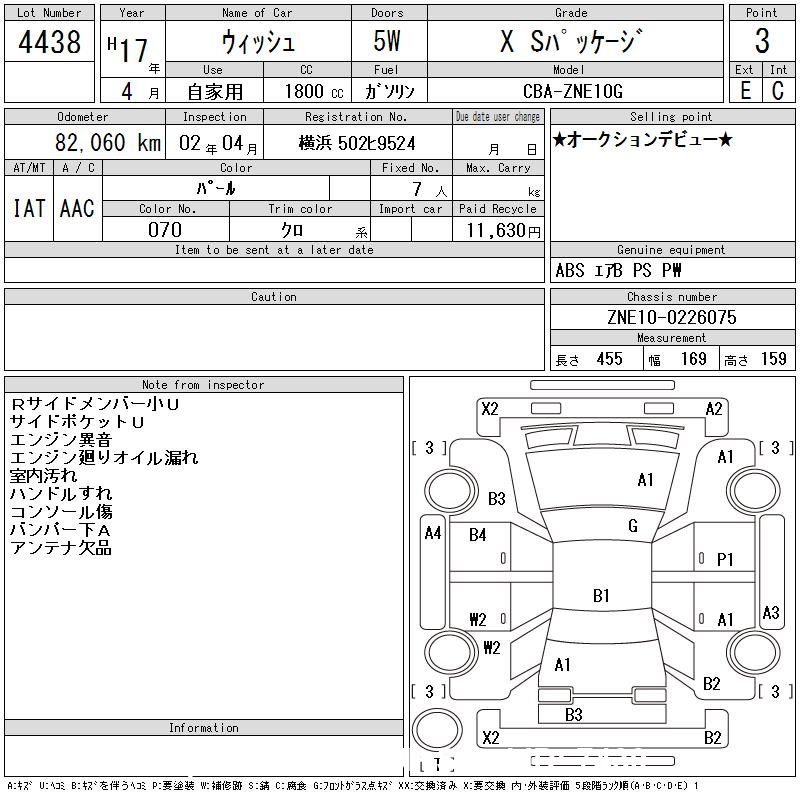Select note コンソール傷

[61, 512]
